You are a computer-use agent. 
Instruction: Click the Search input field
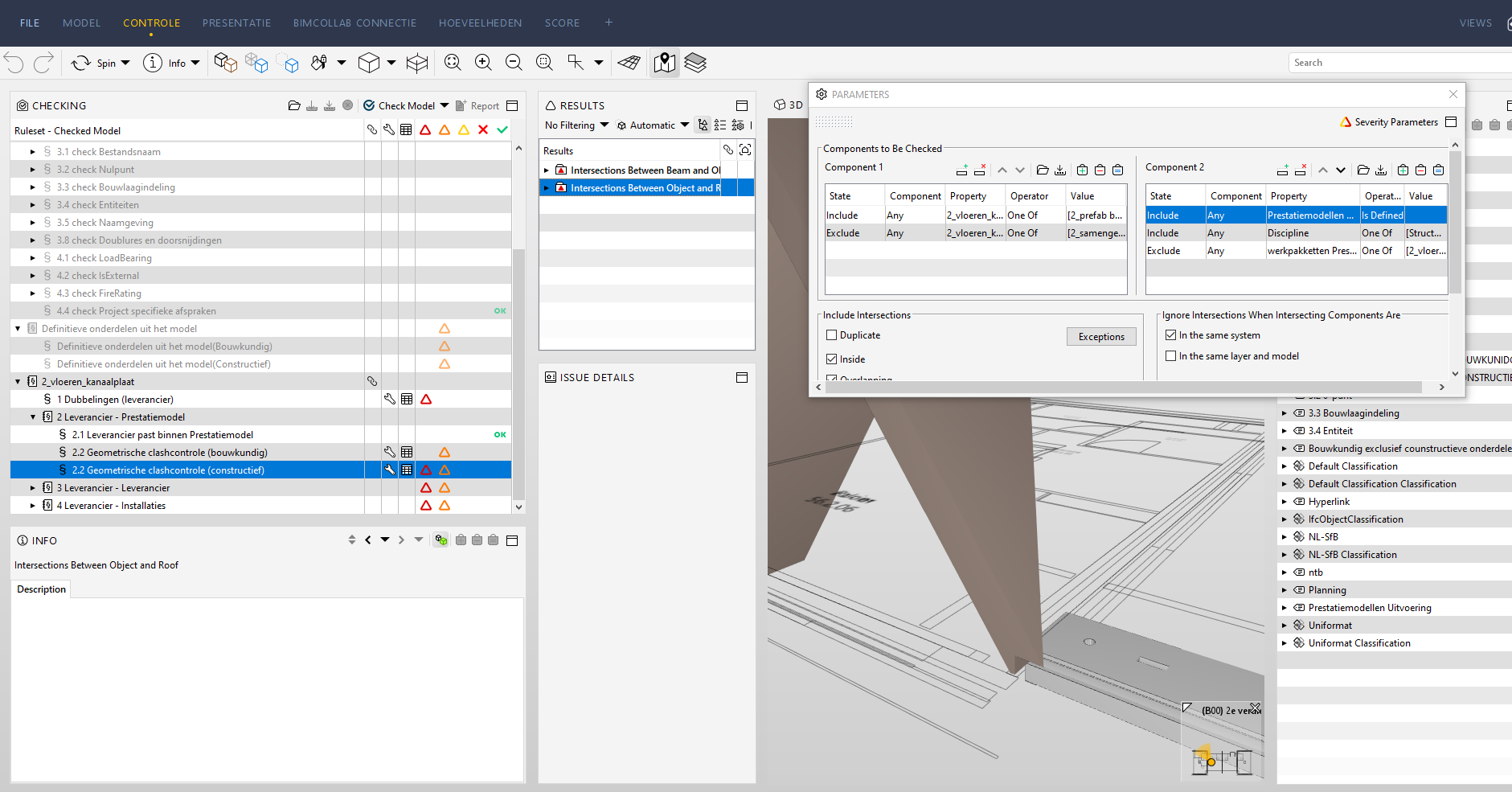[1400, 63]
